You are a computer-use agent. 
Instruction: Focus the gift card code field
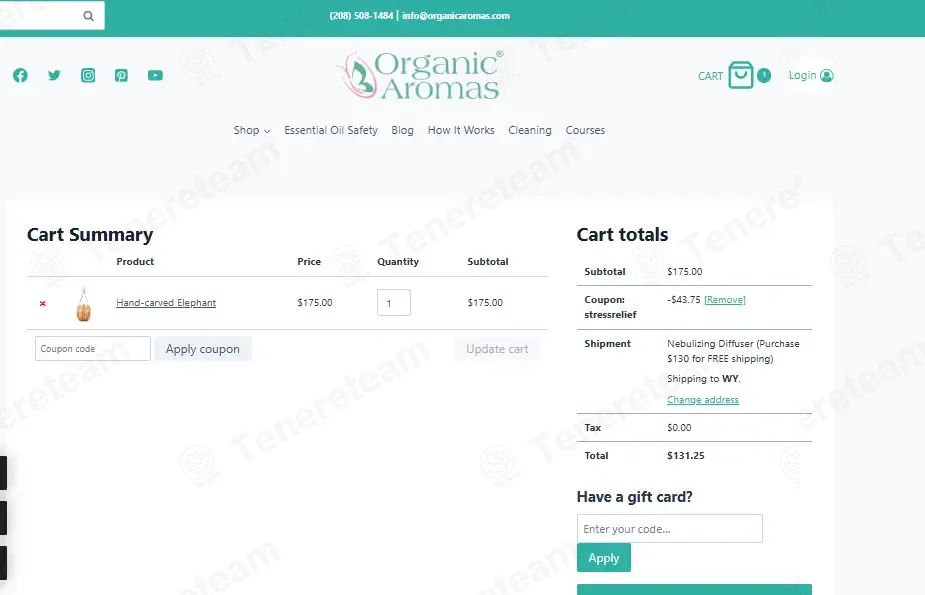click(670, 528)
